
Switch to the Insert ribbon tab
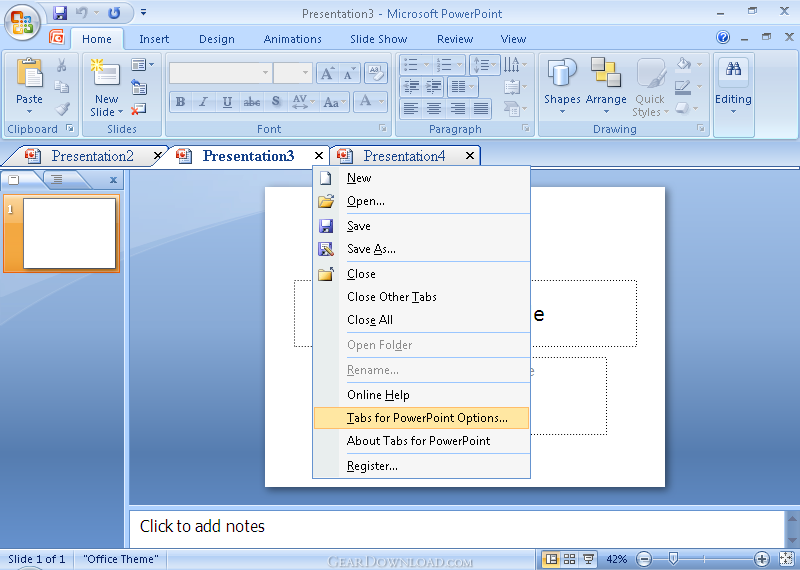point(154,39)
